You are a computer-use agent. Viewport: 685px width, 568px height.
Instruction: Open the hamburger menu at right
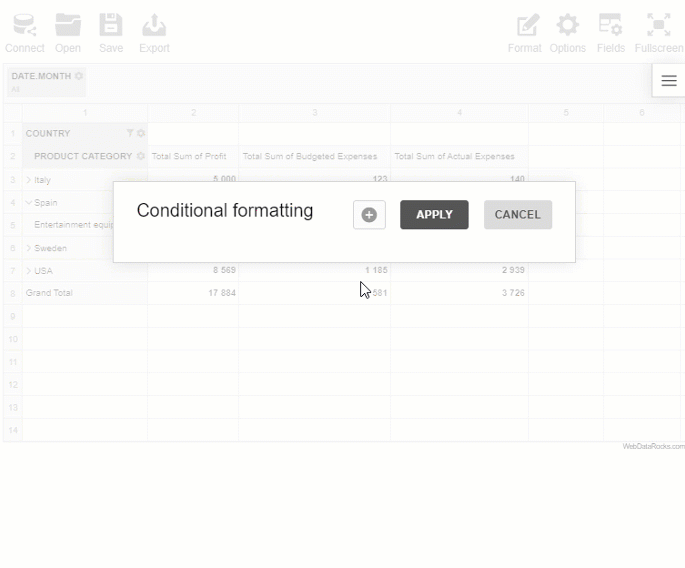pos(669,80)
